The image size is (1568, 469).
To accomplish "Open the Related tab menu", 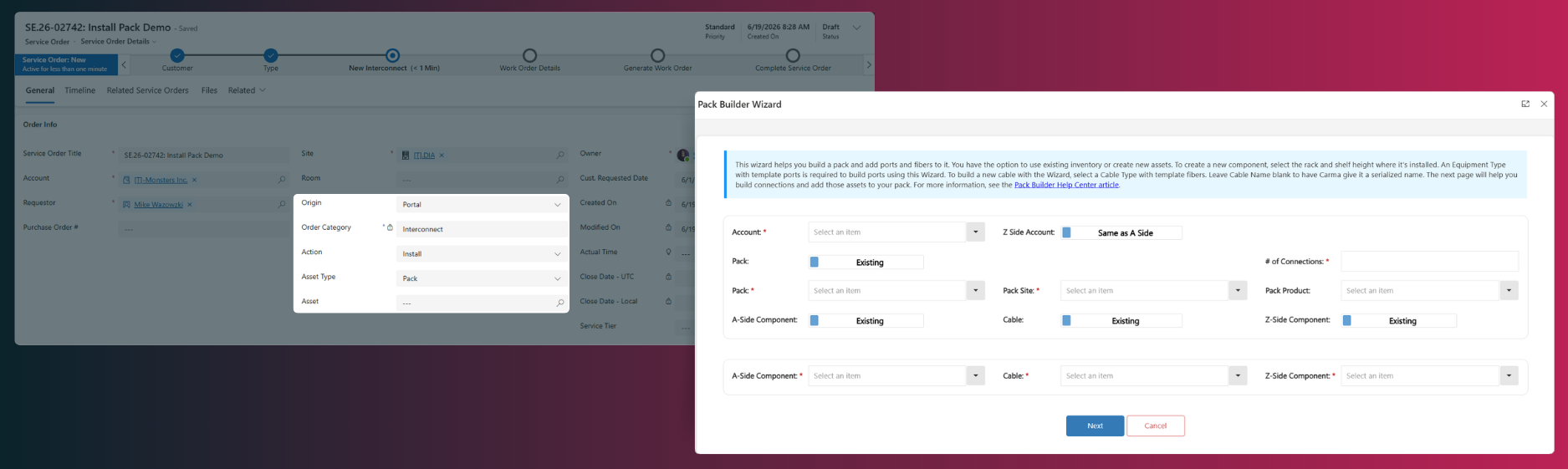I will (247, 90).
